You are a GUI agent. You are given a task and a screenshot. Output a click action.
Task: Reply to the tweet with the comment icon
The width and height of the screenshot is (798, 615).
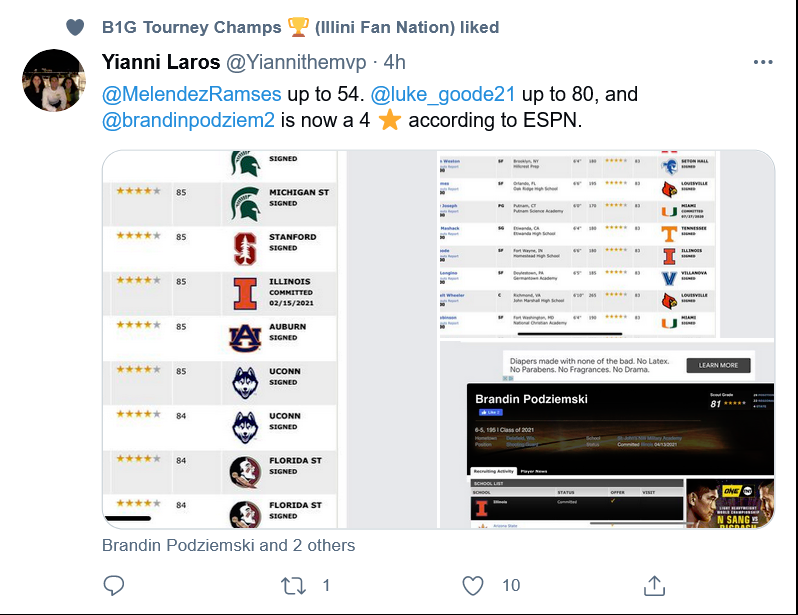[114, 585]
